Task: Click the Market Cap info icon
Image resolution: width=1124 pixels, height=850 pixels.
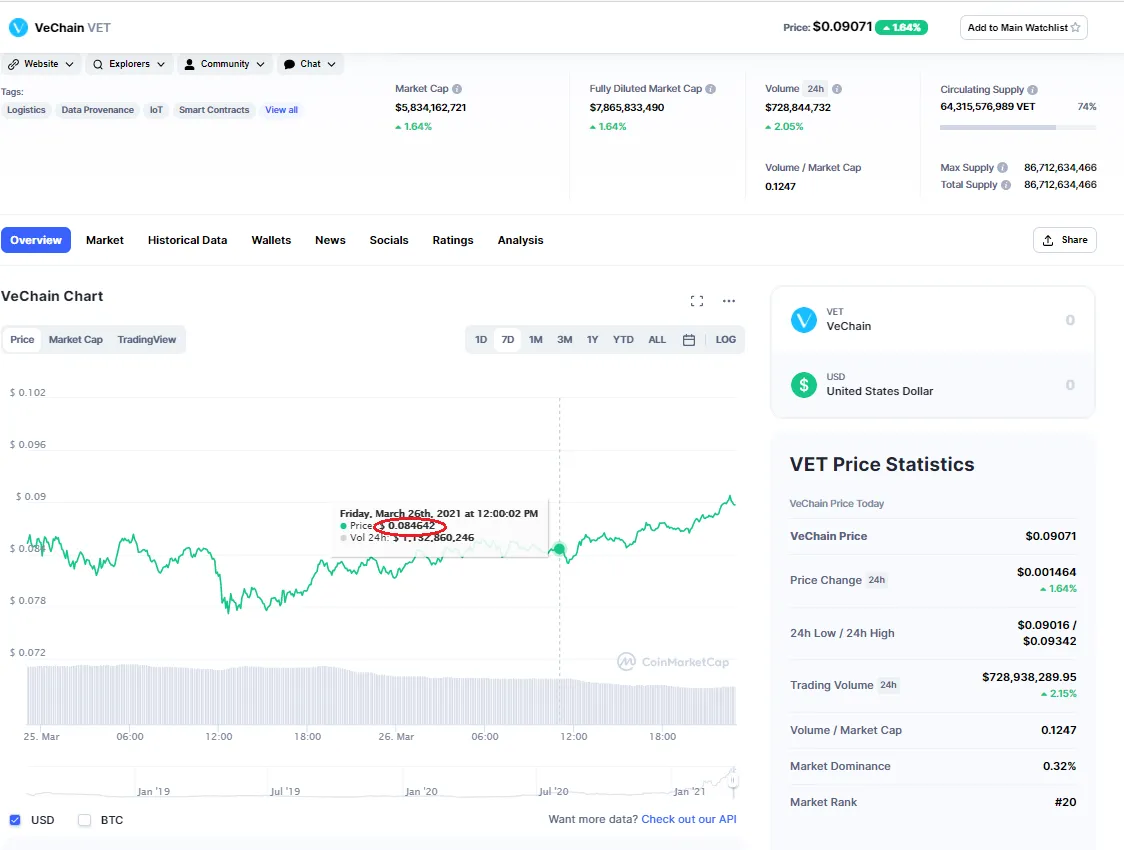Action: pyautogui.click(x=457, y=89)
